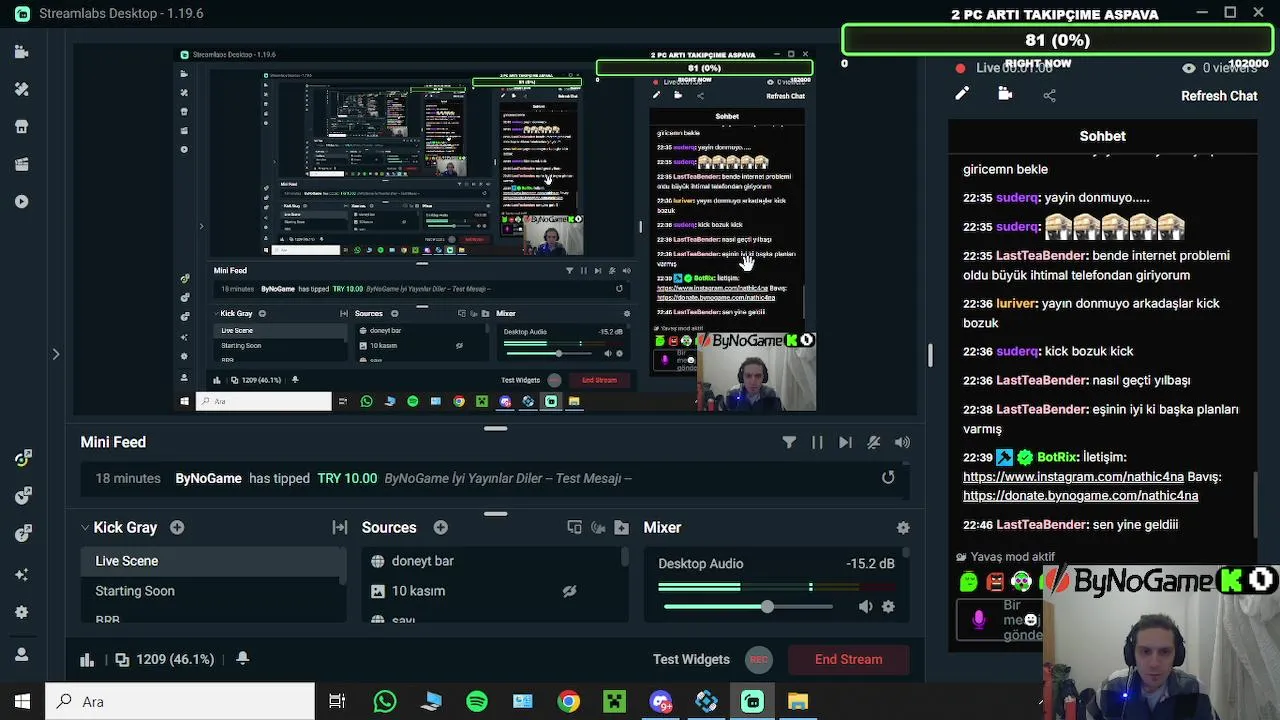Mute Desktop Audio speaker icon

tap(865, 606)
